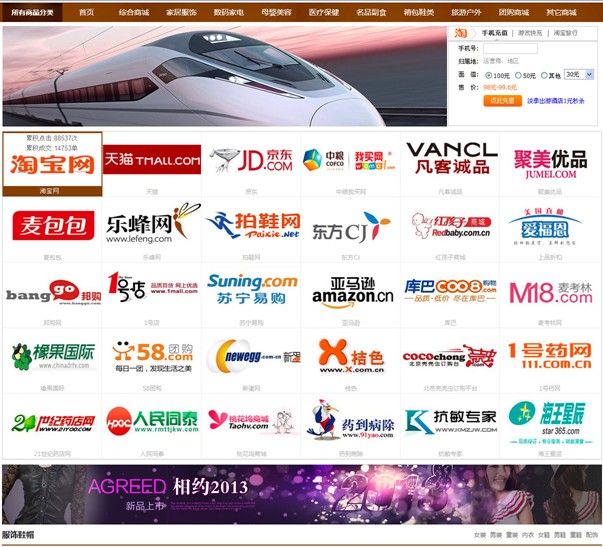Open the banggo 邦购 logo
This screenshot has height=547, width=603.
53,293
